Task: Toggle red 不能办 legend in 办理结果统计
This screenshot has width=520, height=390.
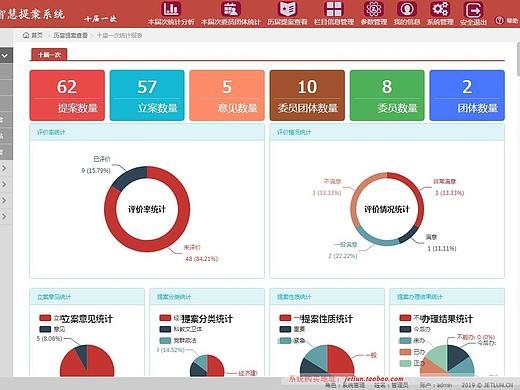Action: pyautogui.click(x=405, y=318)
